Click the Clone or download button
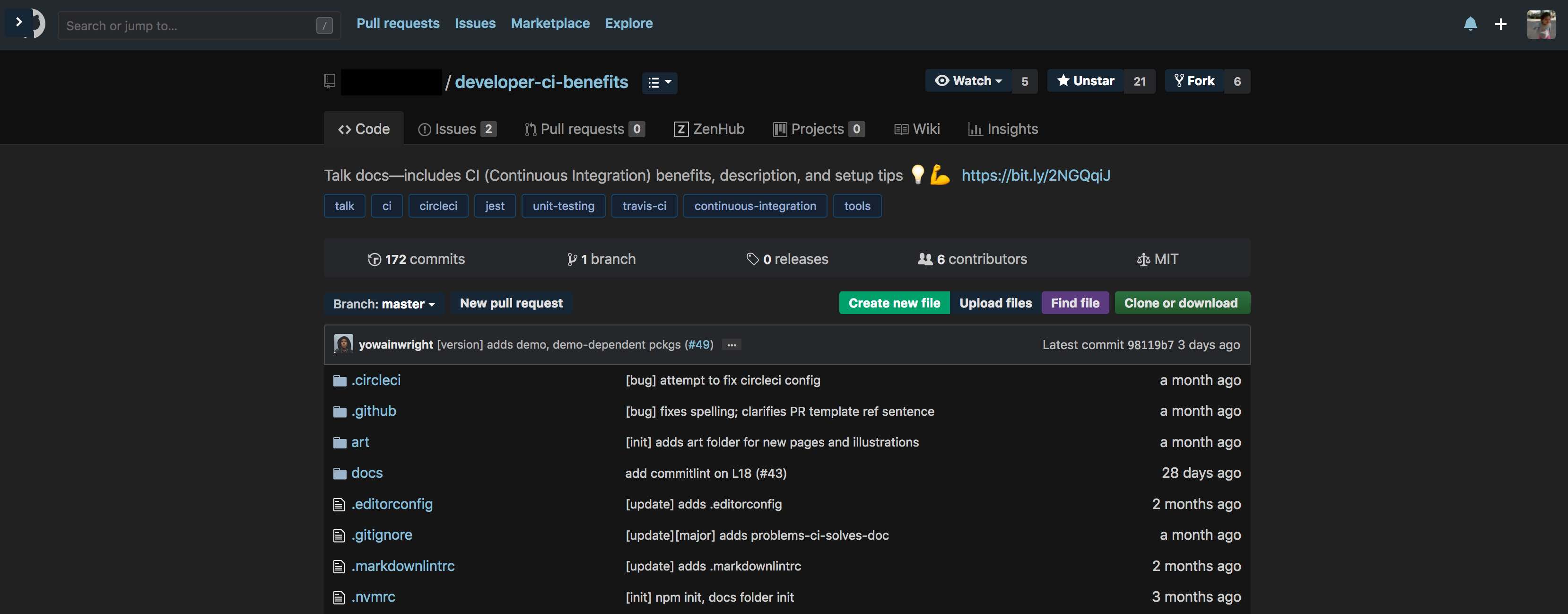Screen dimensions: 1568x614 1182,303
